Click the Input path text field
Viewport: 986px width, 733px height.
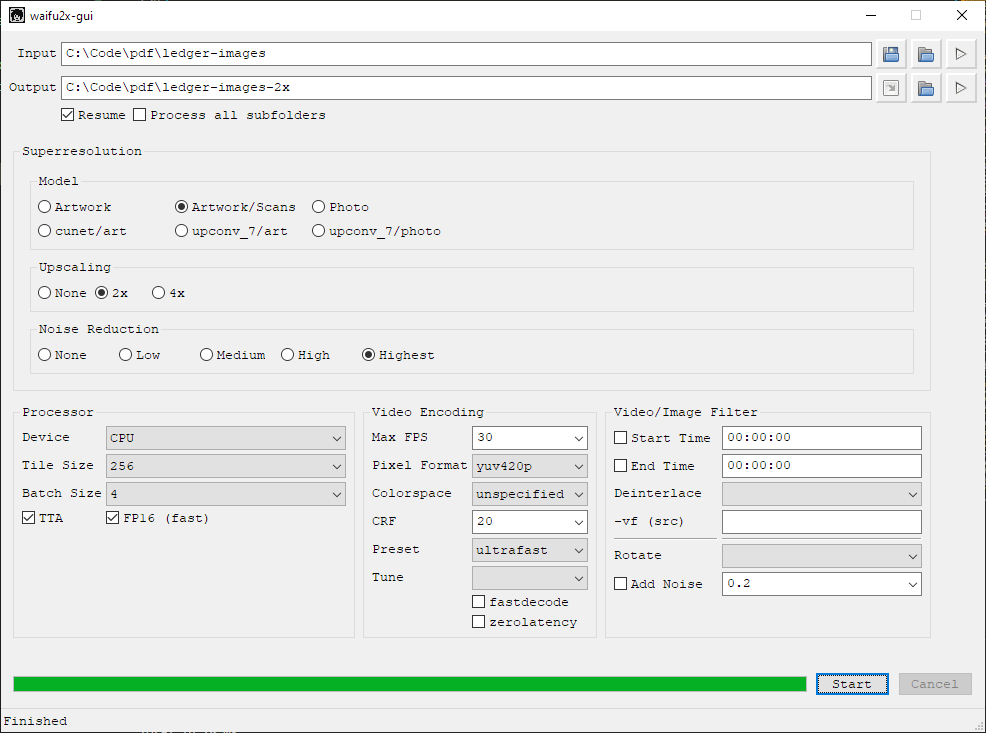[466, 54]
